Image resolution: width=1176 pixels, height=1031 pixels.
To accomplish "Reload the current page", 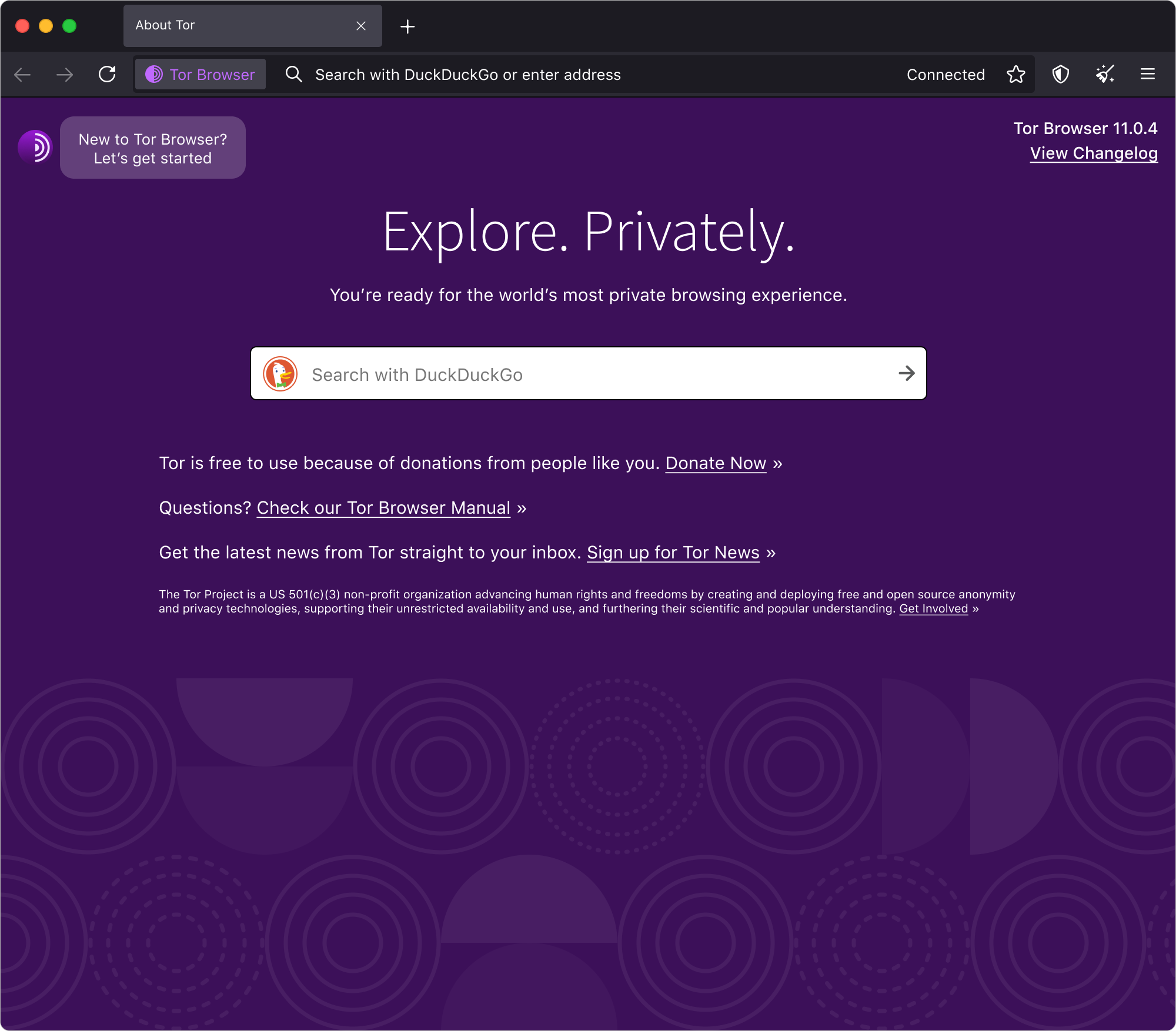I will click(107, 74).
